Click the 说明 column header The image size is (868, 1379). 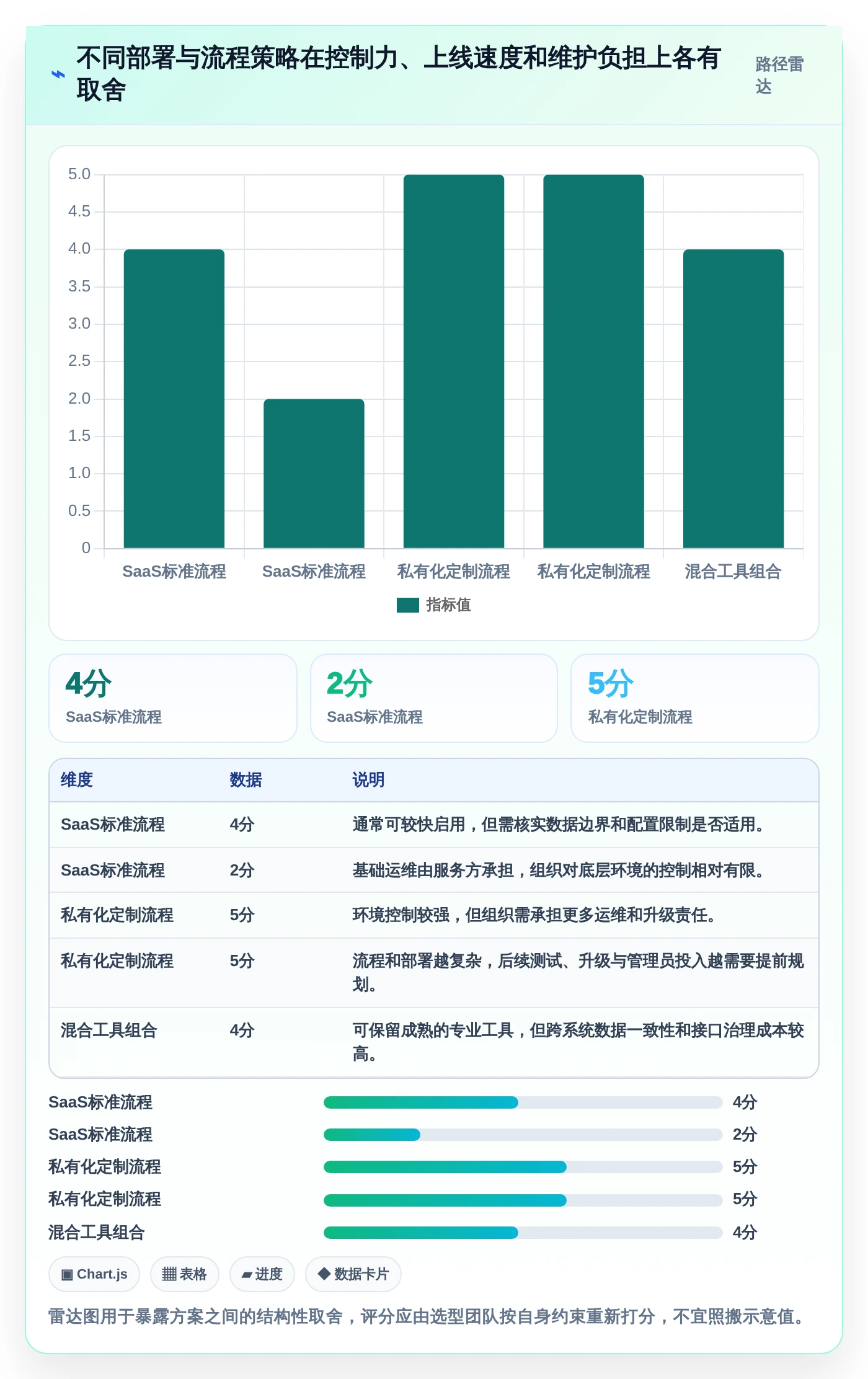pyautogui.click(x=369, y=780)
